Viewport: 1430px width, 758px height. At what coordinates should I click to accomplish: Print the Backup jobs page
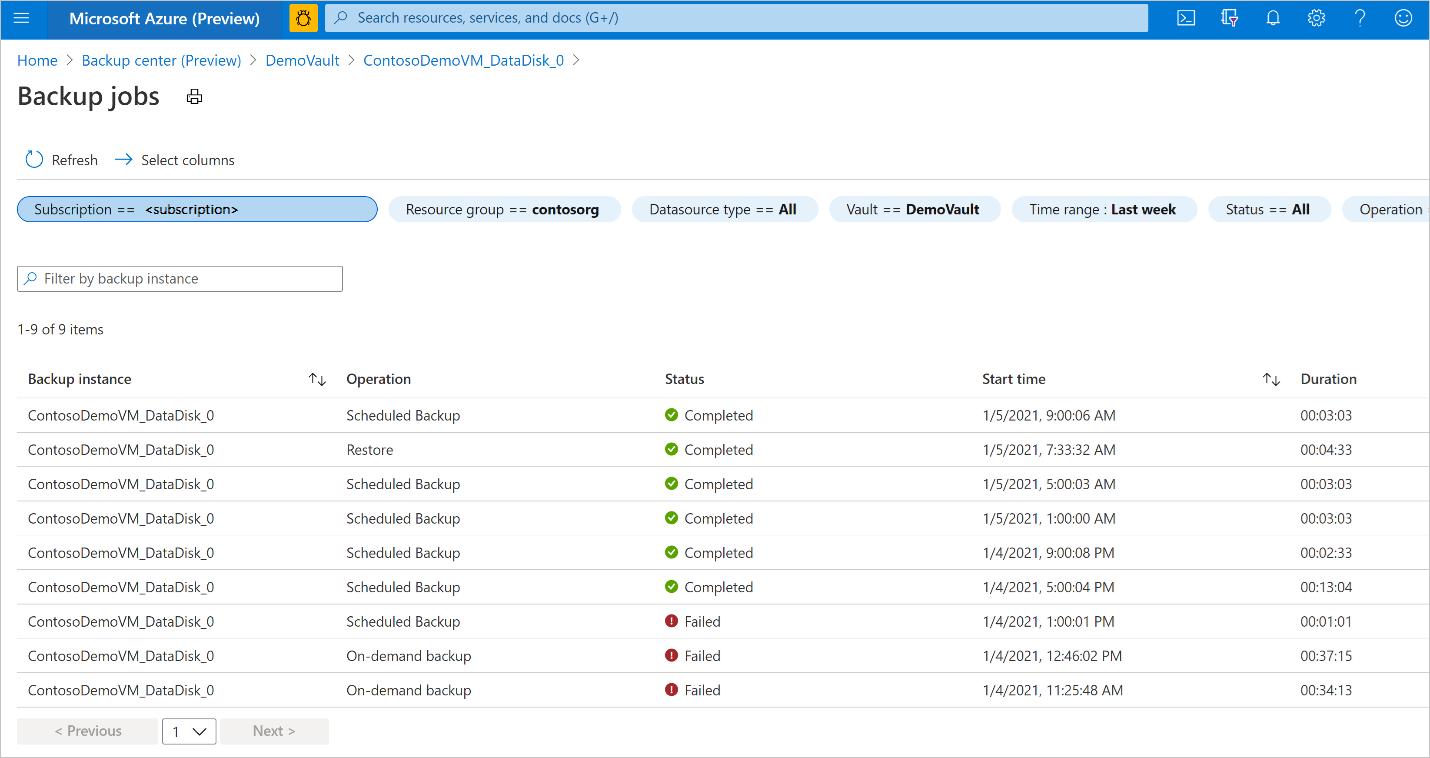coord(194,96)
